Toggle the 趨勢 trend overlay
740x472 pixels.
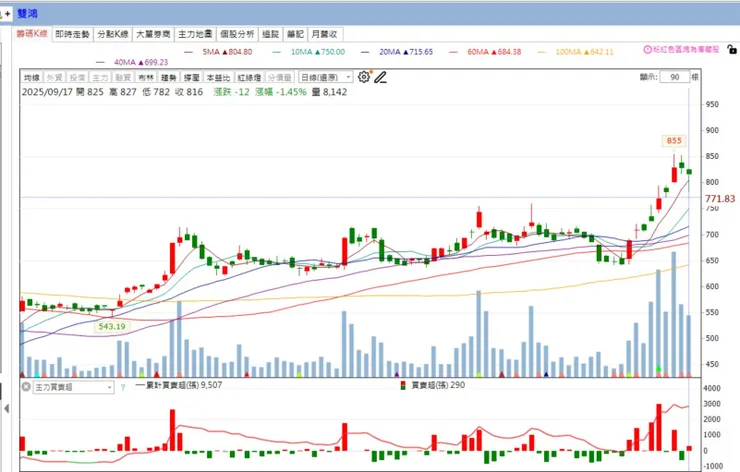click(168, 77)
